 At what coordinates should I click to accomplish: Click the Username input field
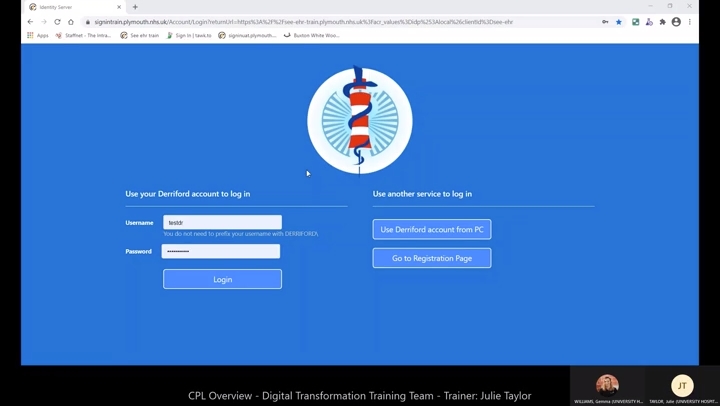[x=222, y=222]
